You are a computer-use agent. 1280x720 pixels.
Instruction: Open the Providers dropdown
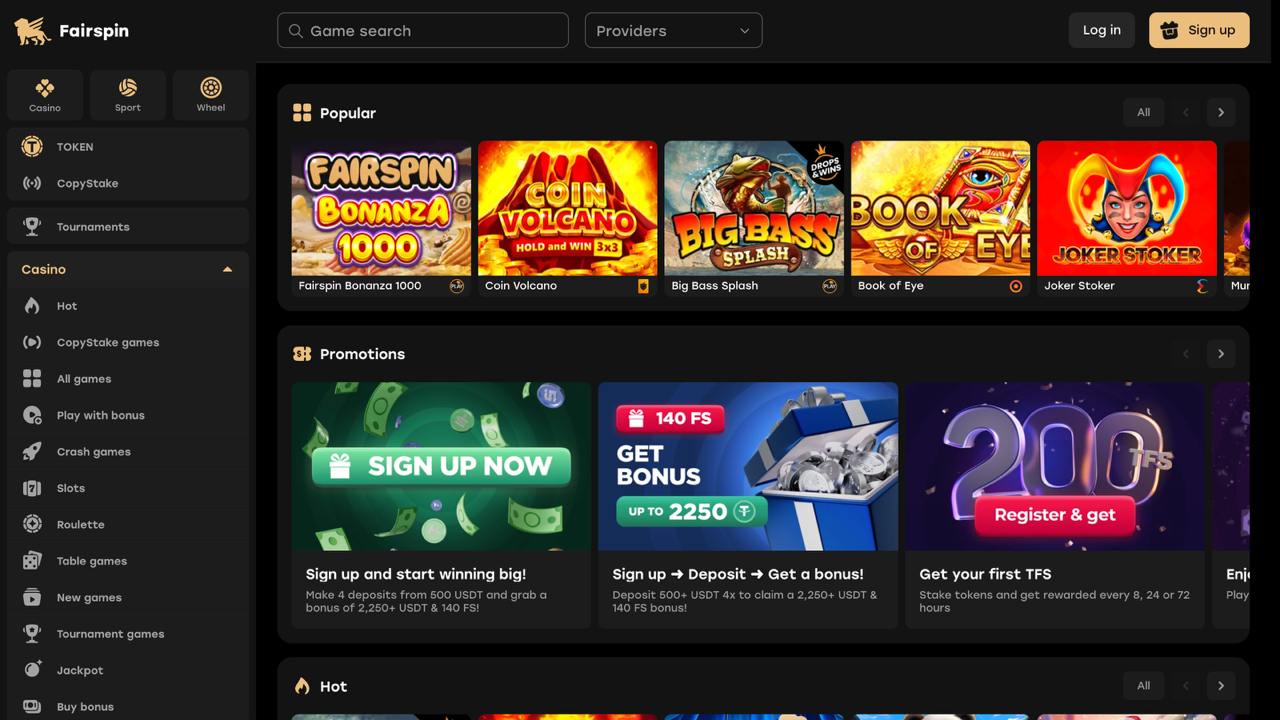673,30
